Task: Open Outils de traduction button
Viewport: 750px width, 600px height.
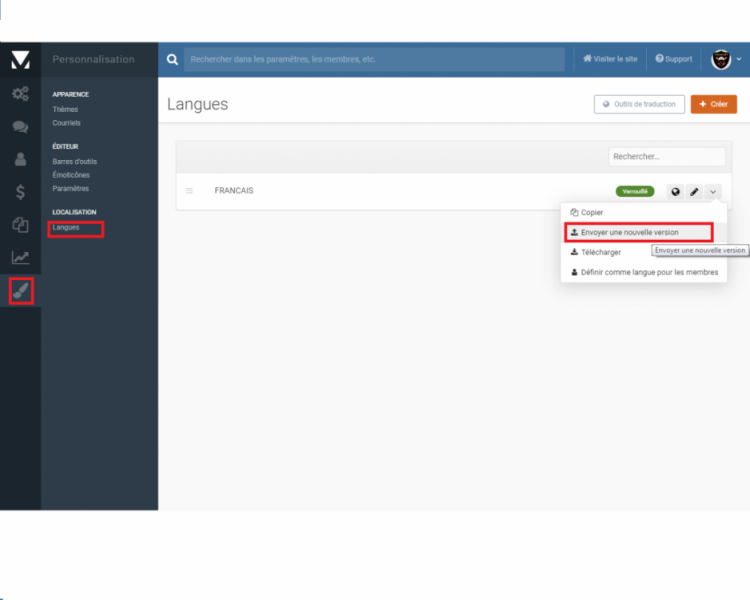Action: click(639, 104)
